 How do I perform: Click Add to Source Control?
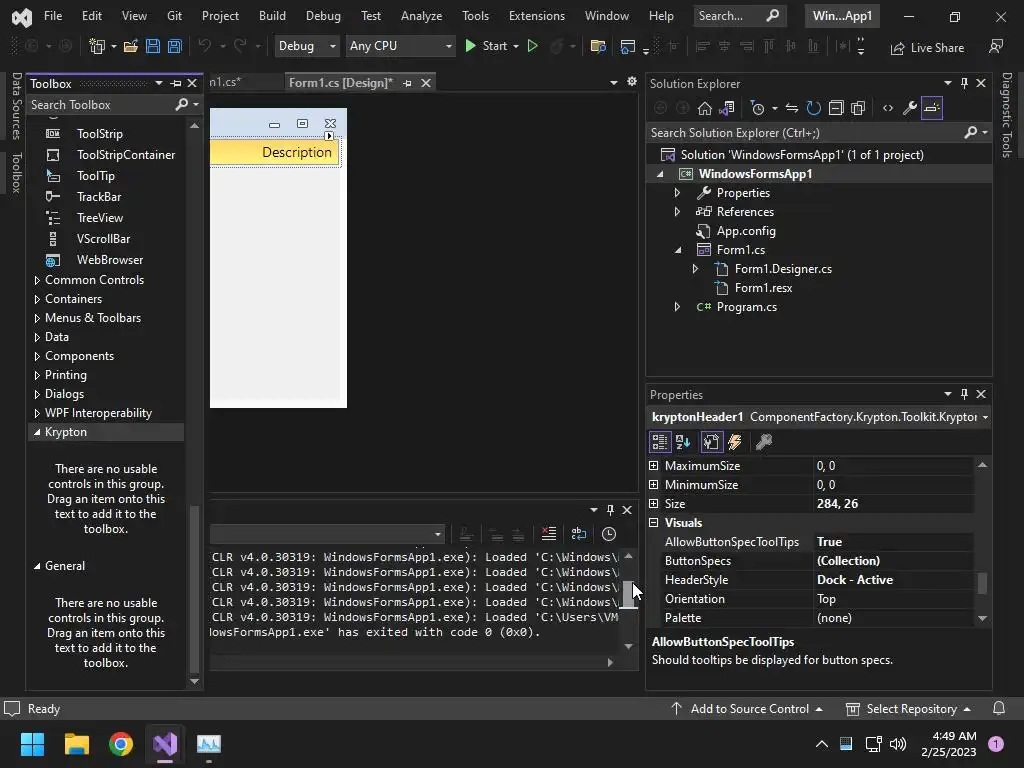(x=747, y=709)
